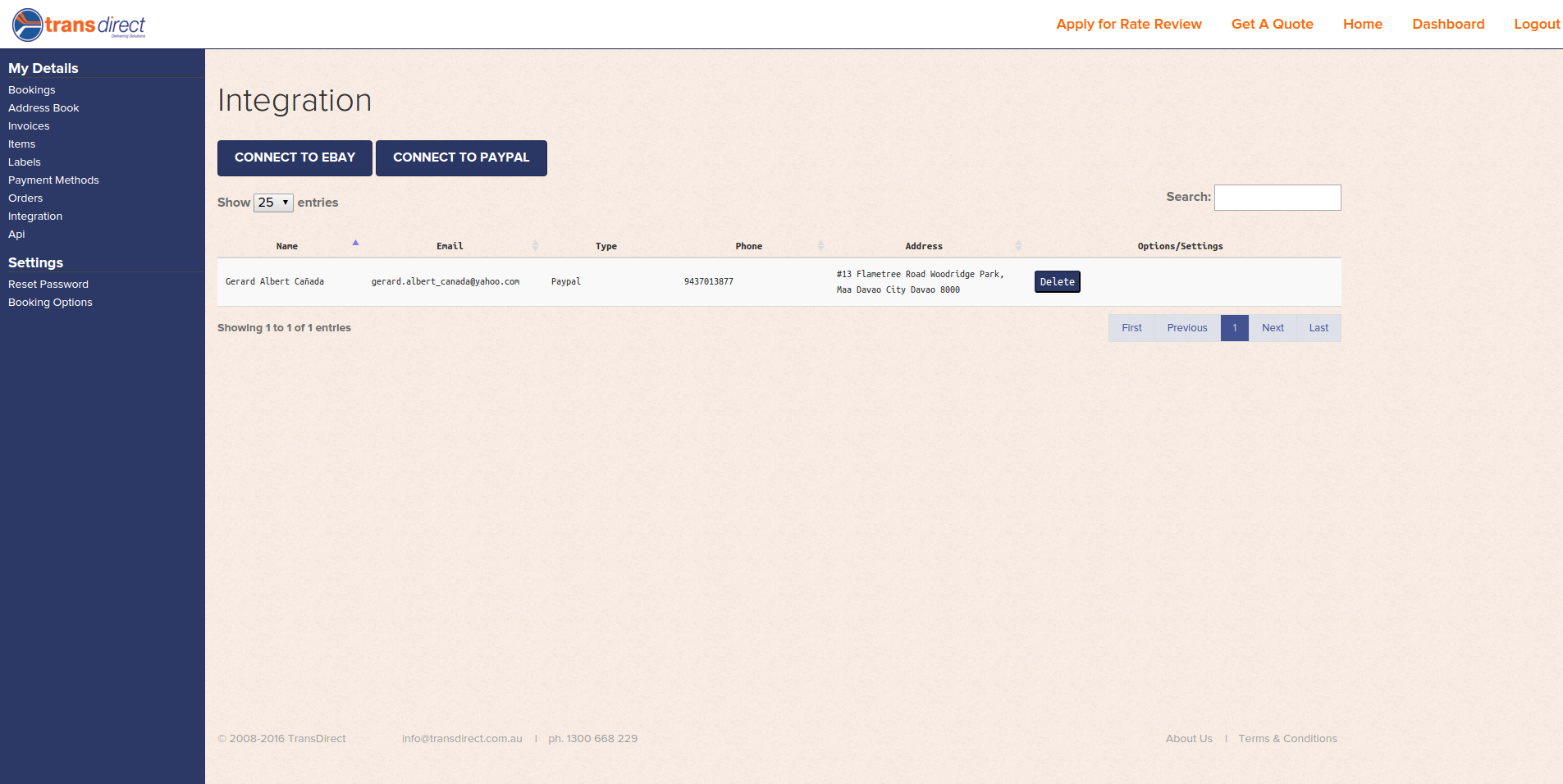Open Terms & Conditions footer link
The image size is (1563, 784).
coord(1287,739)
